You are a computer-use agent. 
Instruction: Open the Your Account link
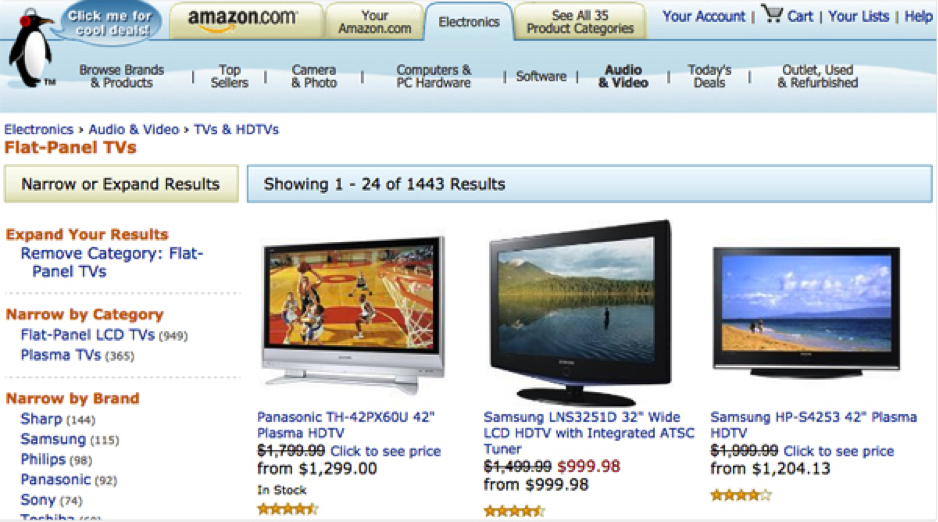(704, 16)
